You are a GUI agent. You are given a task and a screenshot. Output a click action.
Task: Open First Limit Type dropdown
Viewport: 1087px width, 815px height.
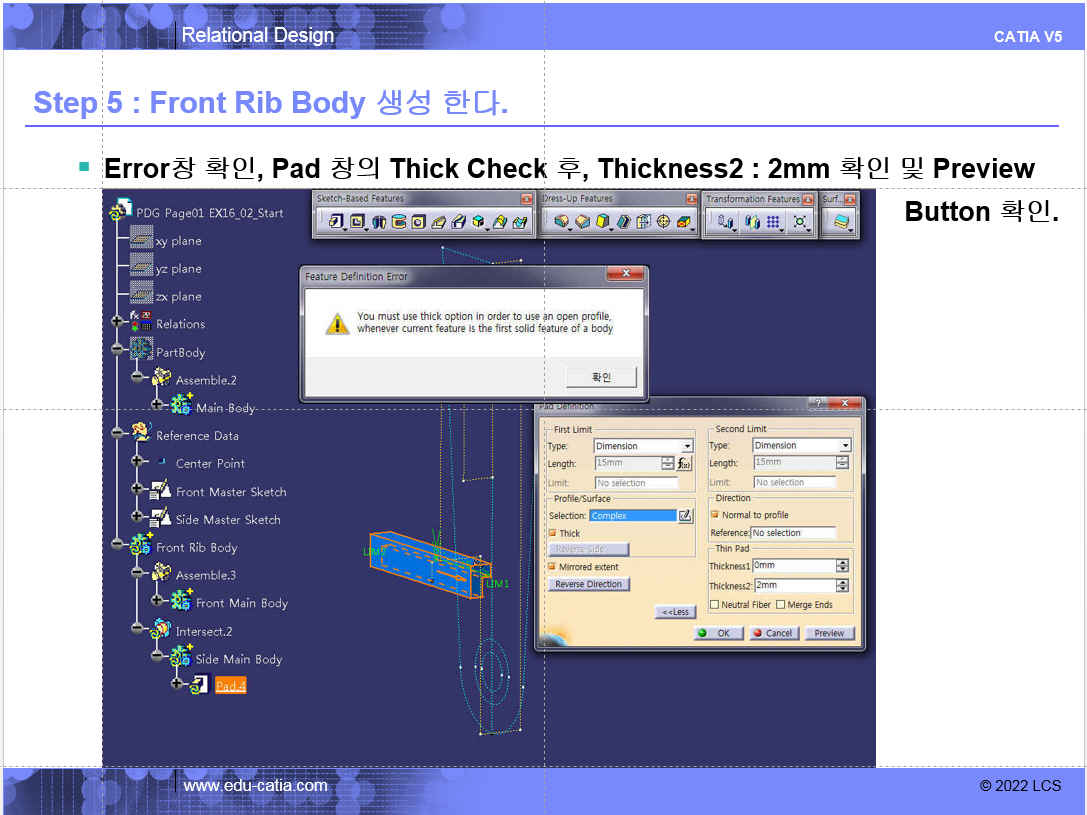(687, 446)
